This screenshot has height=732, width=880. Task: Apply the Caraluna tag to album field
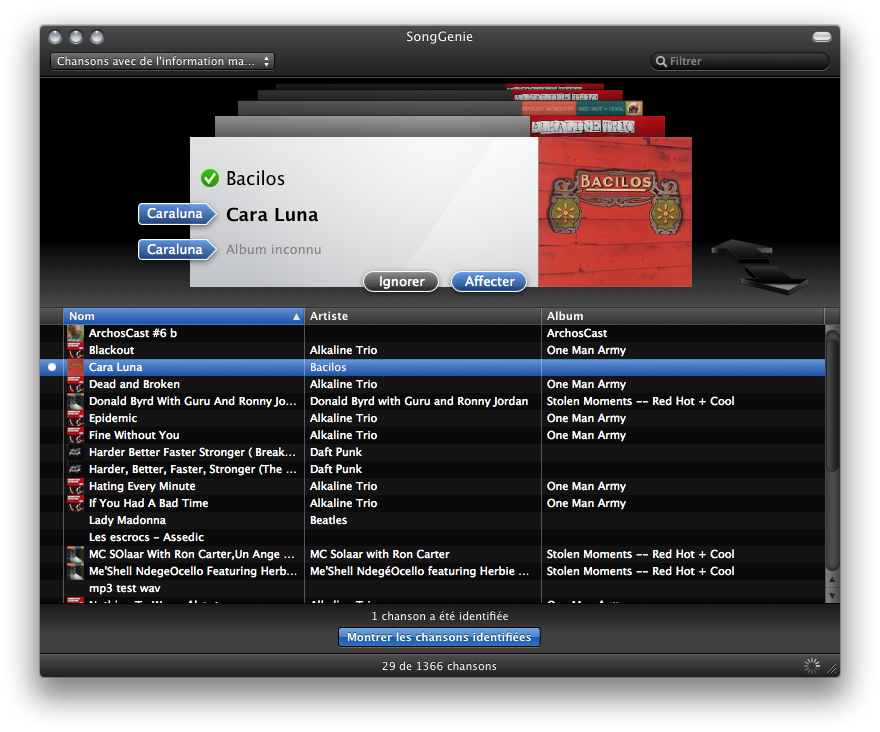[177, 250]
